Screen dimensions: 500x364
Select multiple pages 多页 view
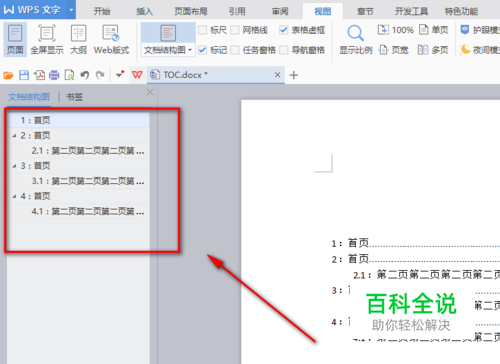433,50
